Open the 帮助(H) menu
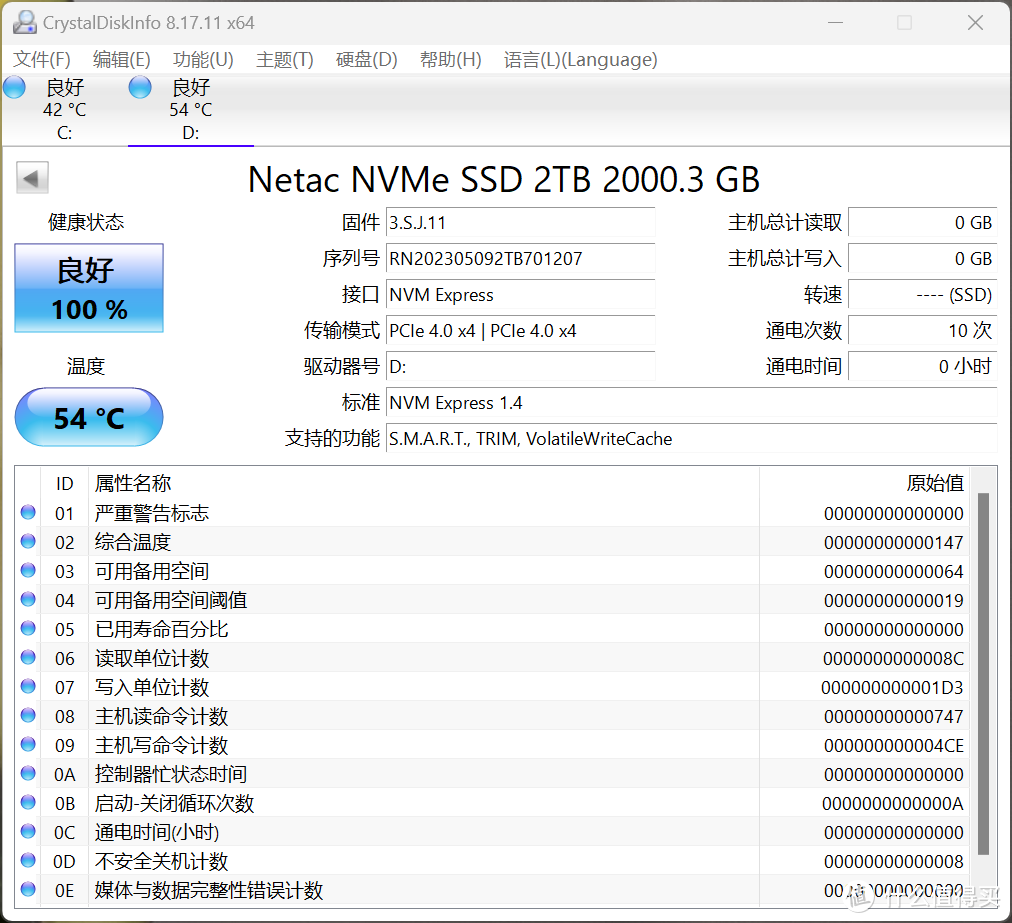 tap(450, 59)
